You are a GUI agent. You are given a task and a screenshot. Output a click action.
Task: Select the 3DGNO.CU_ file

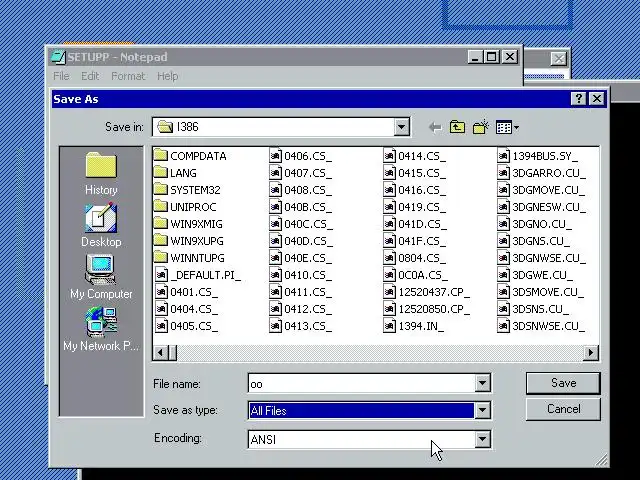(x=534, y=224)
